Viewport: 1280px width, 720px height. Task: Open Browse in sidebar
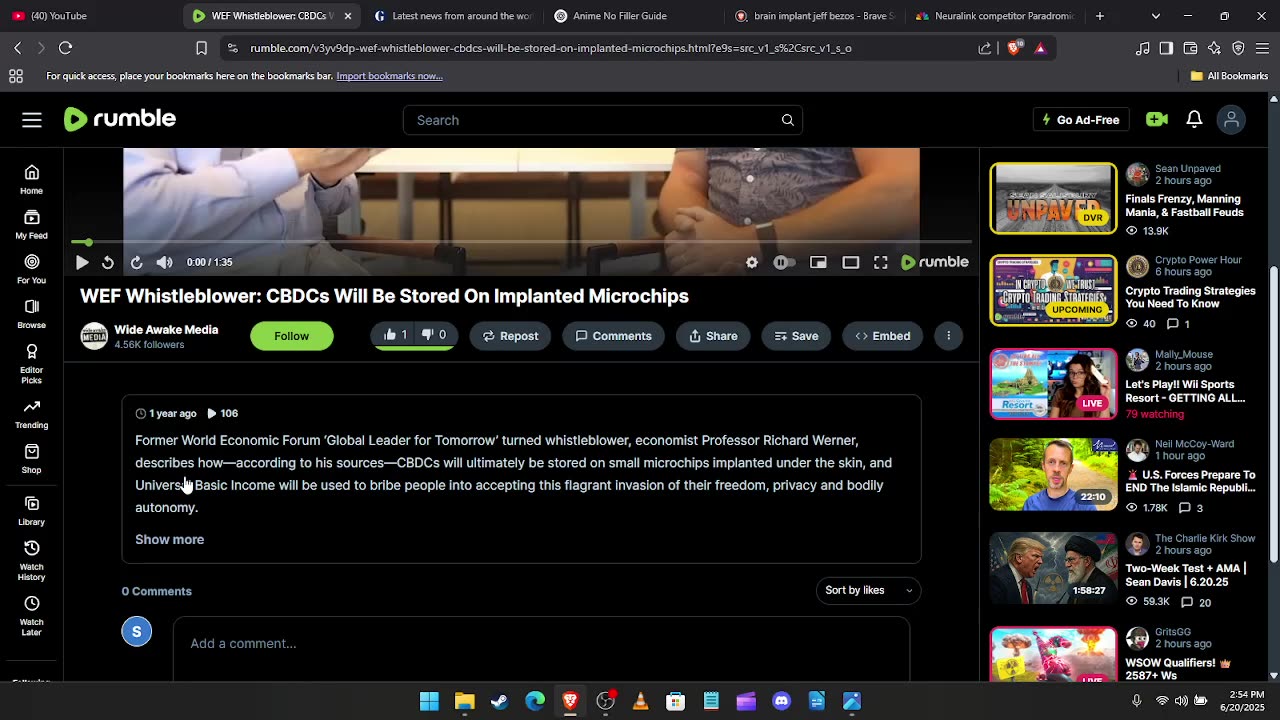coord(32,314)
